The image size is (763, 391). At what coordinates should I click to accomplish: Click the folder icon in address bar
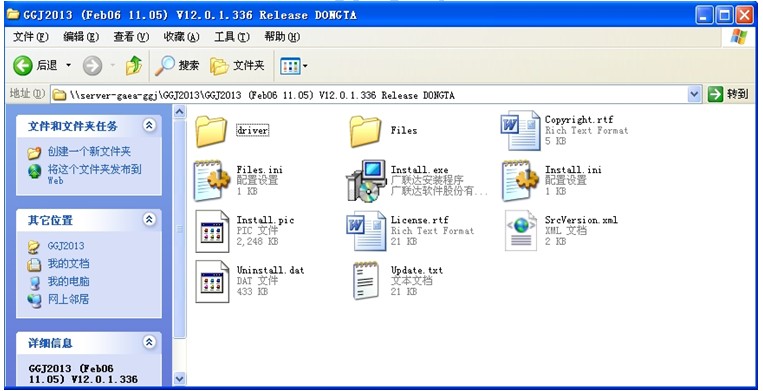(59, 95)
